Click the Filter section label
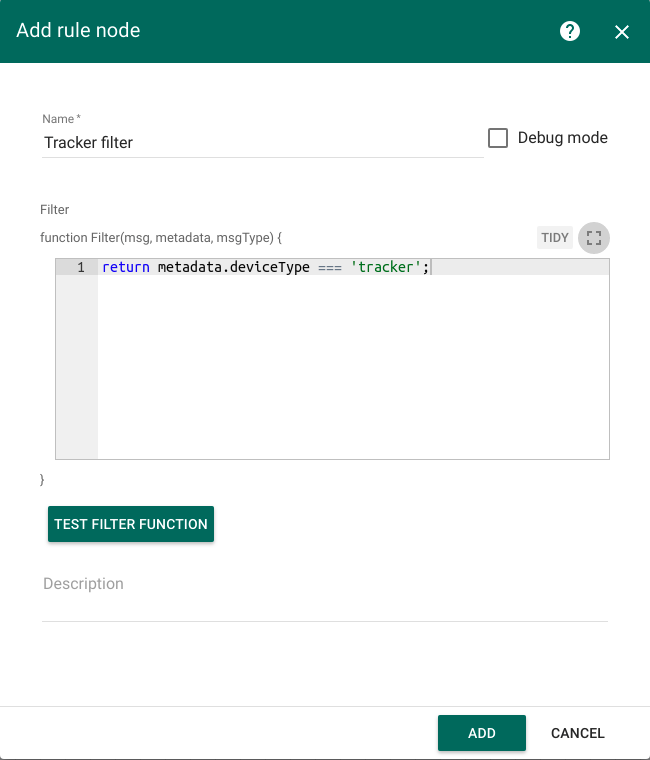 coord(55,210)
